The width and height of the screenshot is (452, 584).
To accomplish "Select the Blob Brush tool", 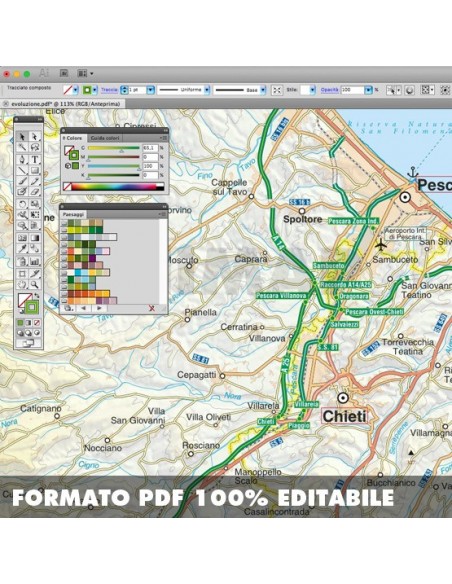I will pyautogui.click(x=22, y=192).
